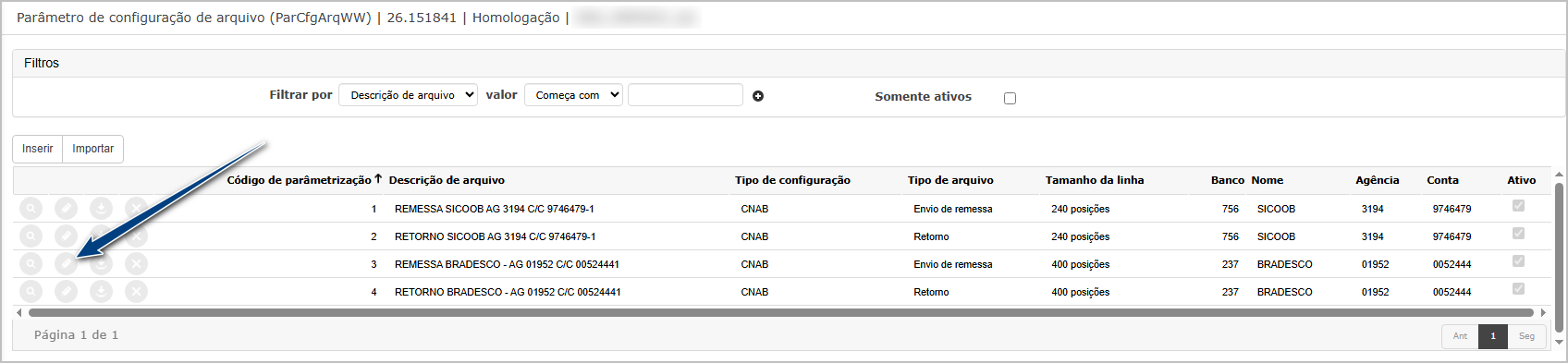This screenshot has width=1568, height=363.
Task: Select 'RETORNO SICOOB AG 3194 C/C 9746479-1' cell
Action: (x=496, y=236)
